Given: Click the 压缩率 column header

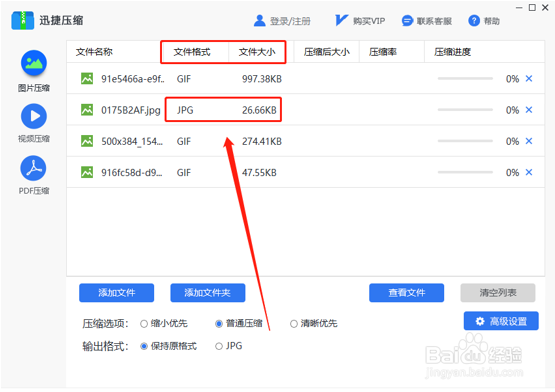Looking at the screenshot, I should [383, 52].
